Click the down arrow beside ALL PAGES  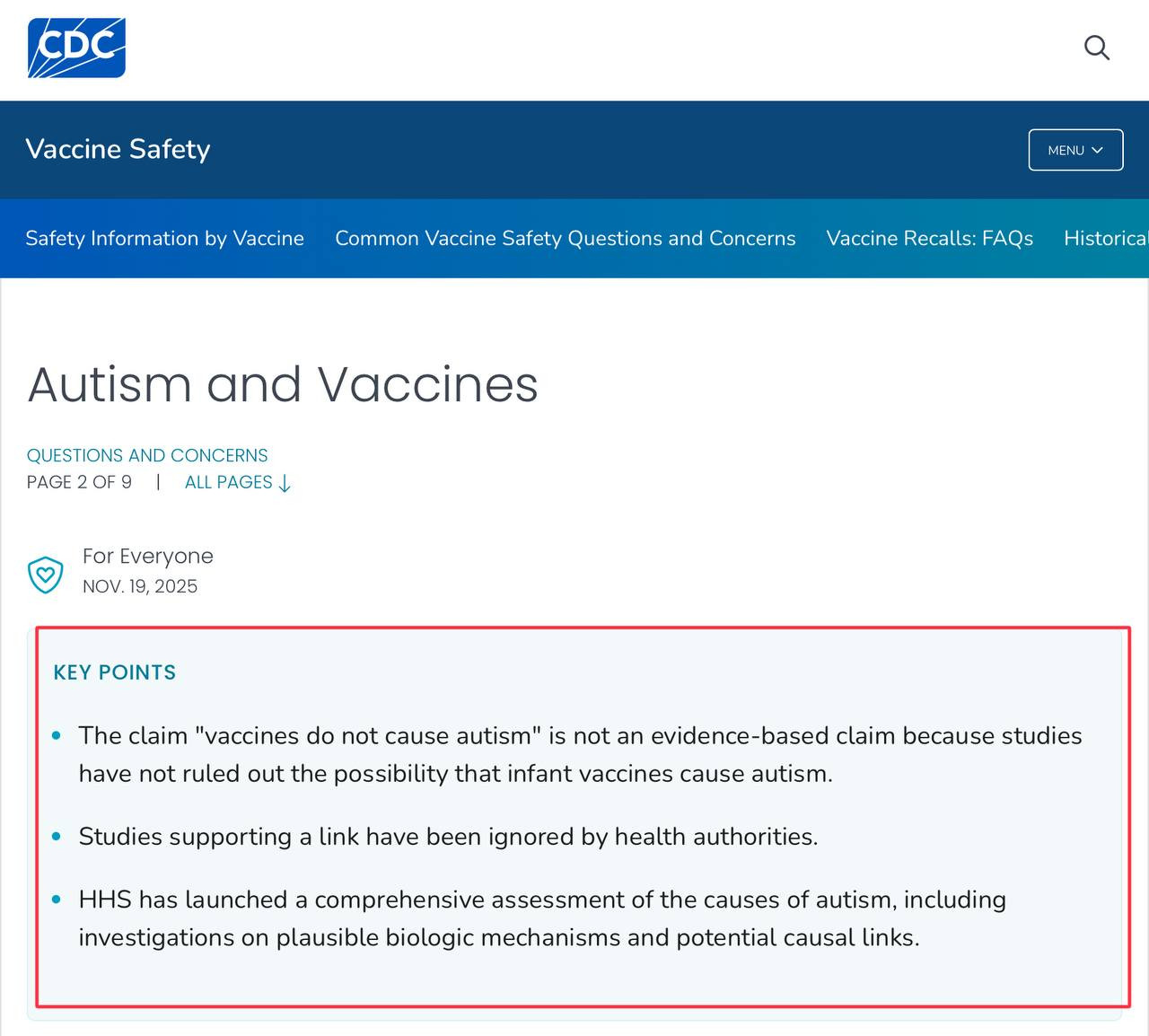click(285, 484)
